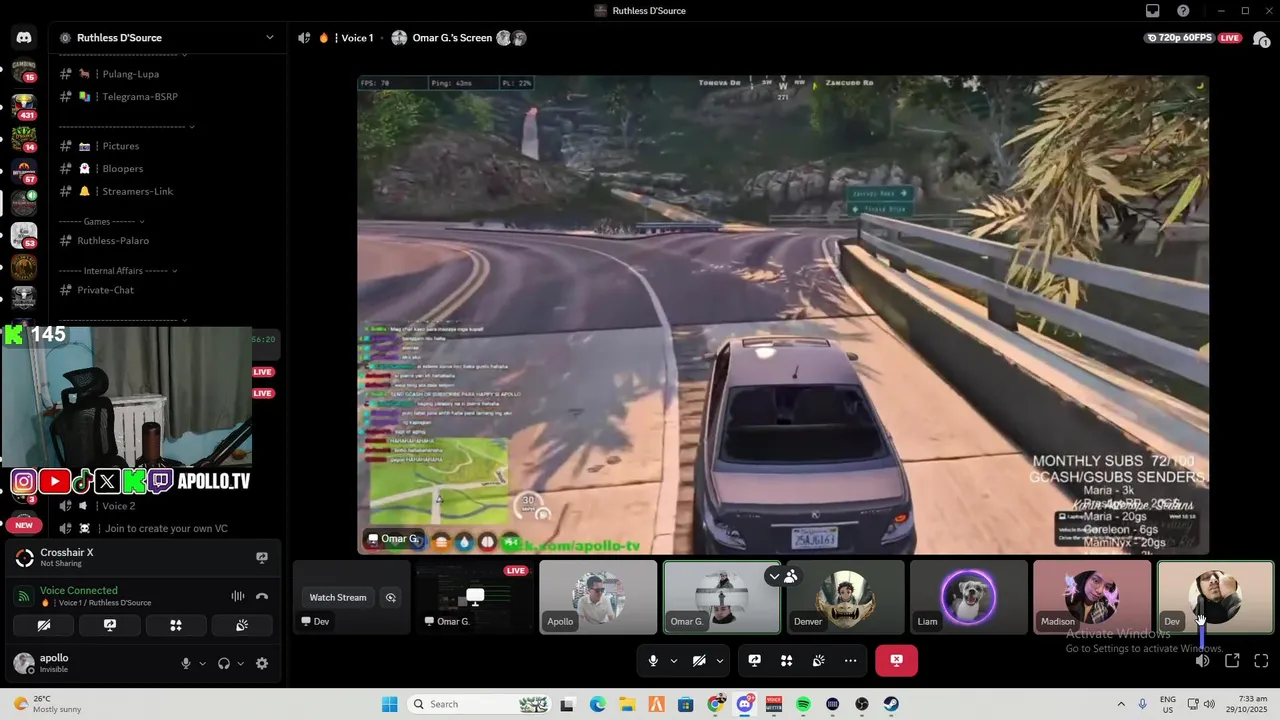
Task: Disconnect from voice using phone icon
Action: [x=262, y=596]
